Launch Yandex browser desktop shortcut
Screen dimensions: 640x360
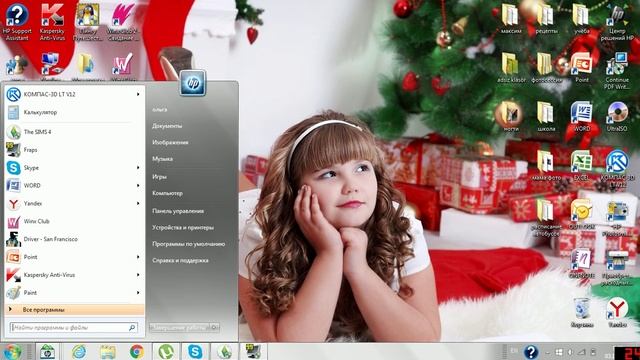pos(617,312)
